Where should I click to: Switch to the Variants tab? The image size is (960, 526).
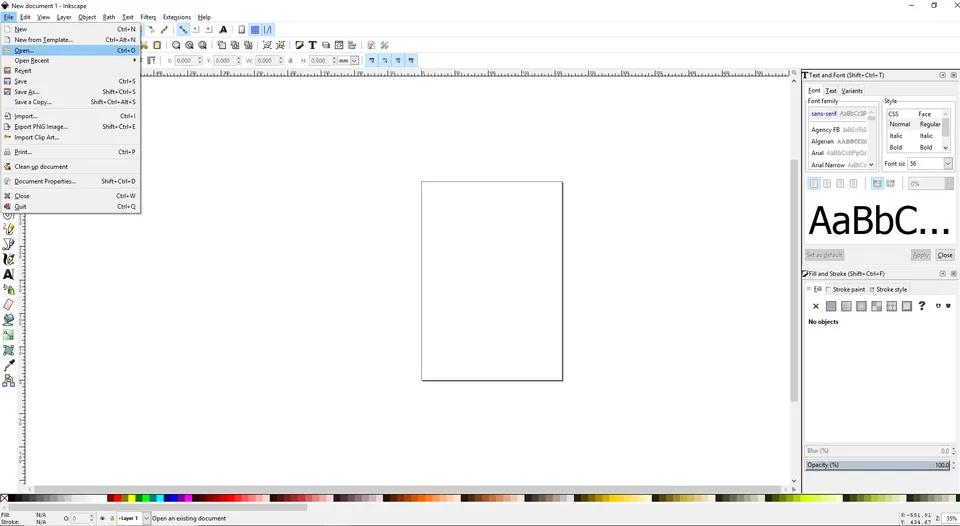pos(852,91)
